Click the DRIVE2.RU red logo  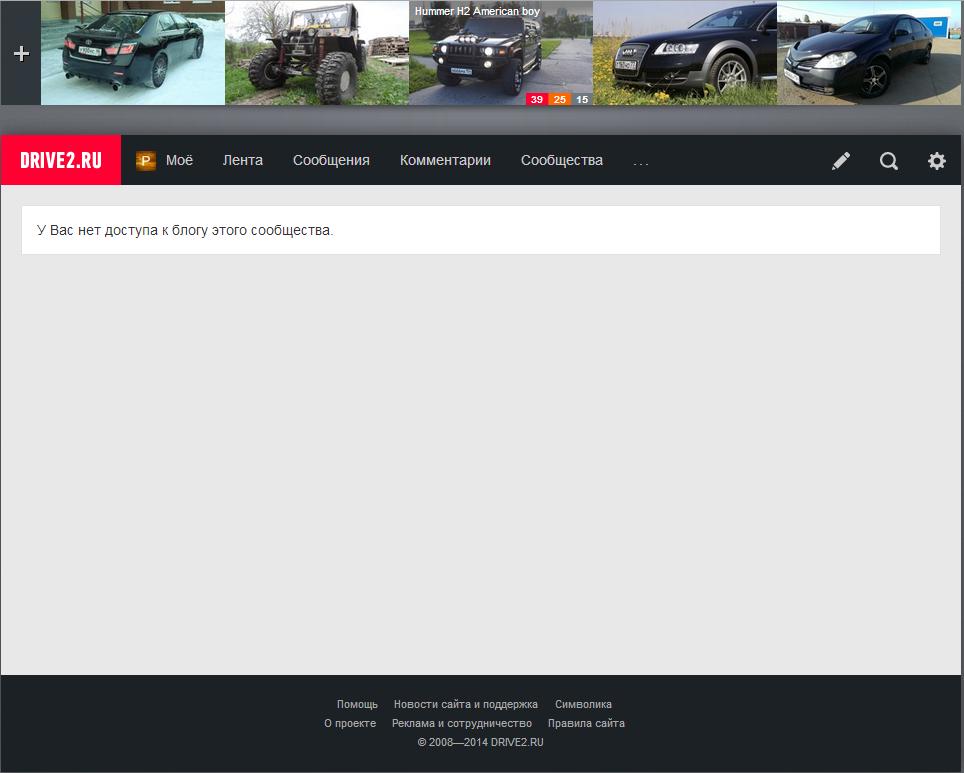(x=61, y=160)
